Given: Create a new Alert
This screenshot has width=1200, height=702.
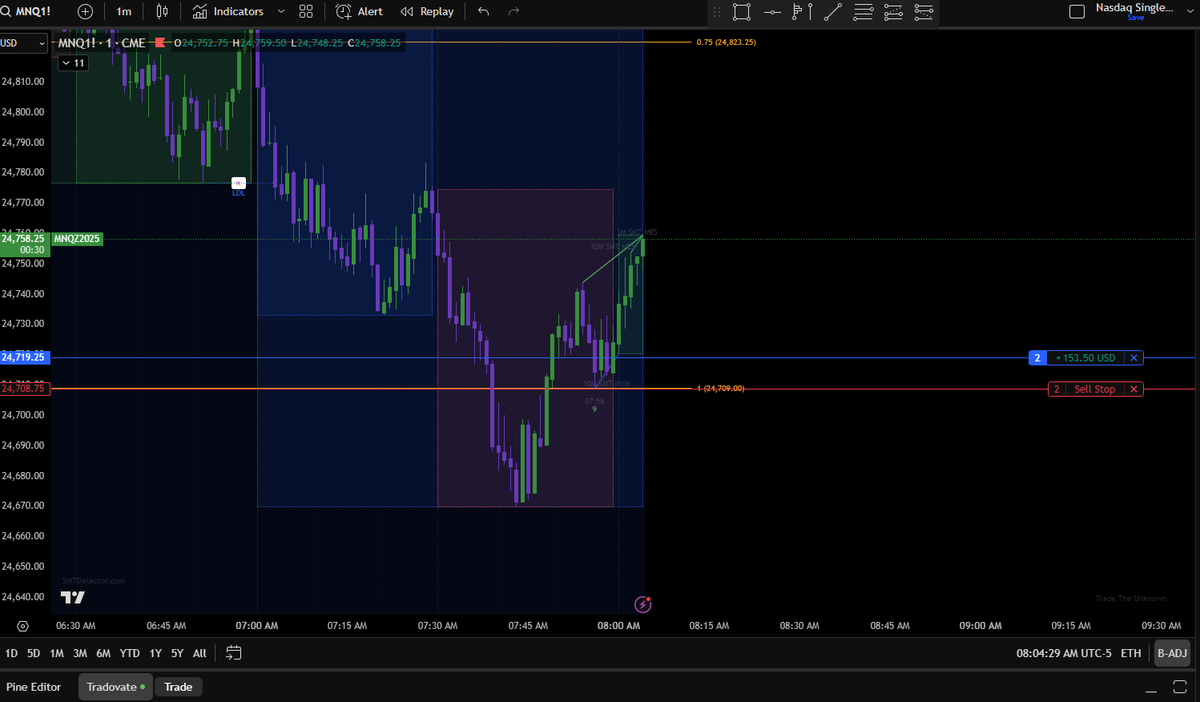Looking at the screenshot, I should pos(360,11).
